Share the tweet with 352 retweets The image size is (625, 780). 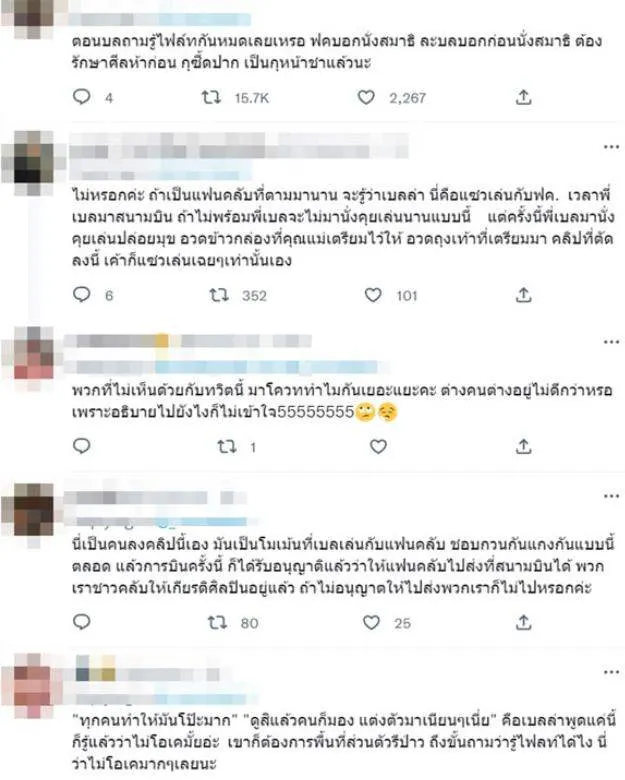click(x=523, y=295)
